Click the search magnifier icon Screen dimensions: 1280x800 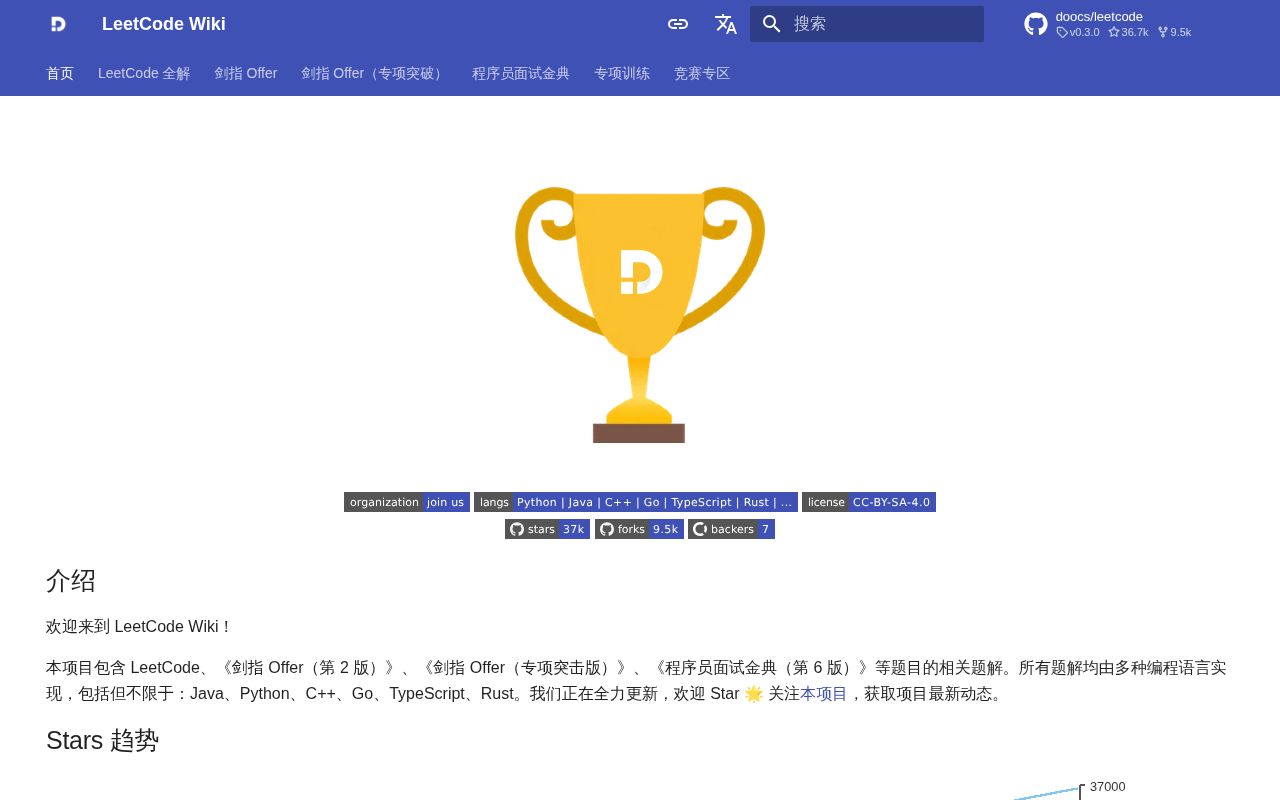772,24
